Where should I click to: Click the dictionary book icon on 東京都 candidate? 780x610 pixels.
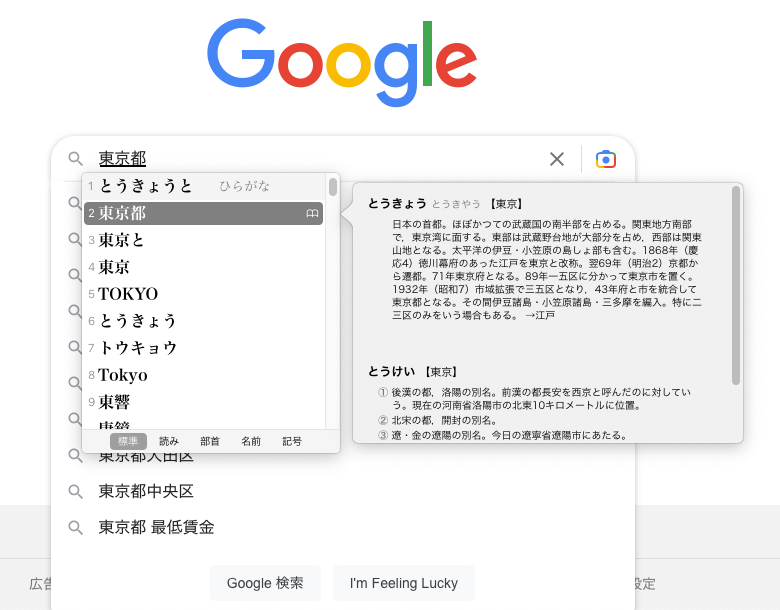pyautogui.click(x=312, y=213)
